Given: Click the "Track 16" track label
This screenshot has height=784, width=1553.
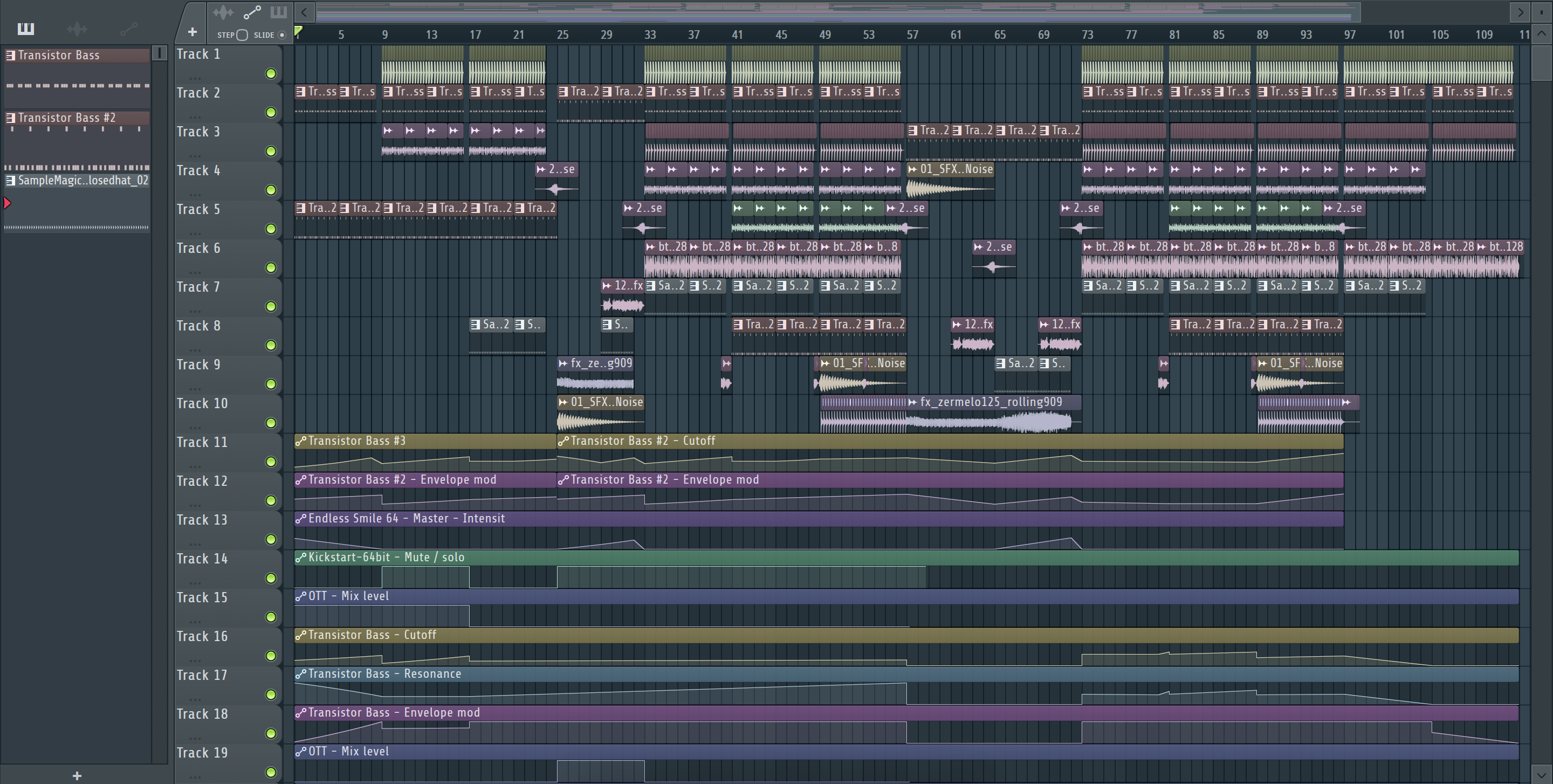Looking at the screenshot, I should 202,636.
